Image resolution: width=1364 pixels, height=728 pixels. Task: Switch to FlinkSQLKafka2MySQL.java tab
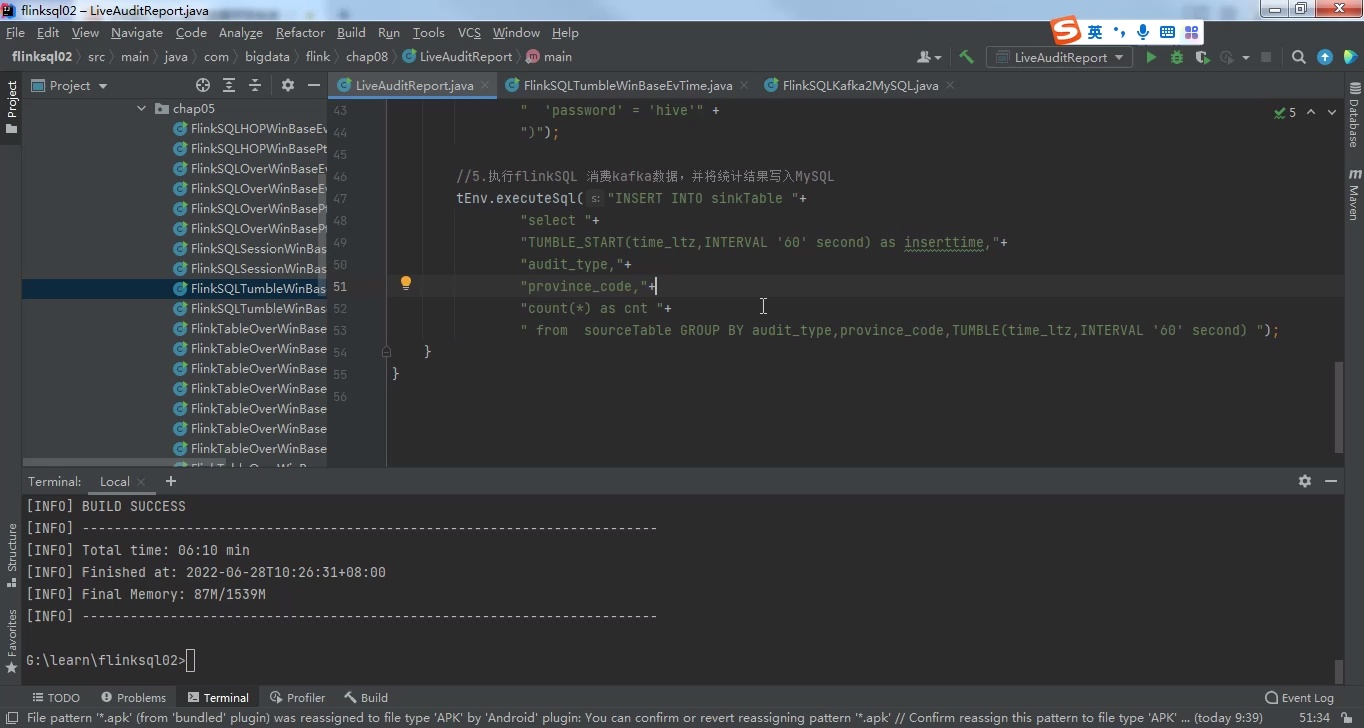tap(859, 86)
